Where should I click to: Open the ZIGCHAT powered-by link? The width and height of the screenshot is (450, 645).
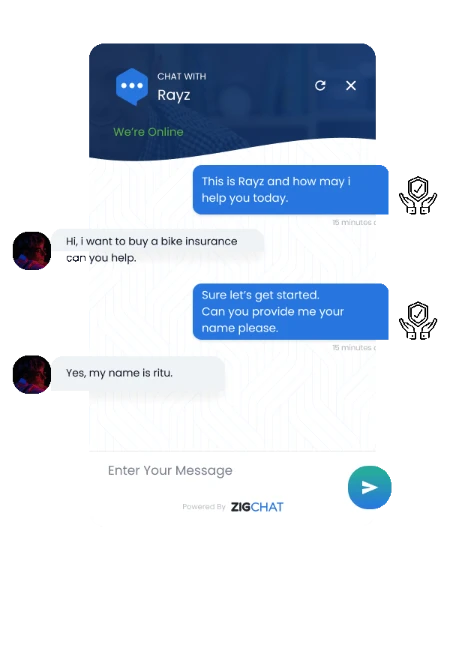pyautogui.click(x=257, y=507)
